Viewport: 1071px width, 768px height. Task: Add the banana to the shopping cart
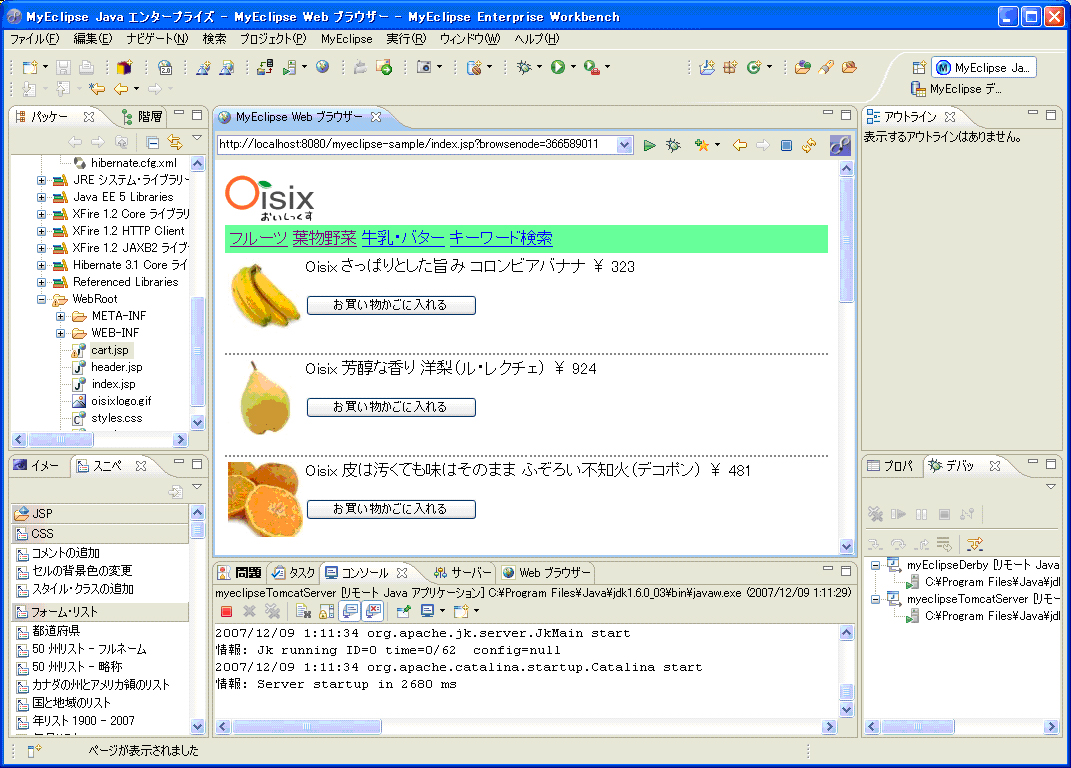pyautogui.click(x=391, y=305)
